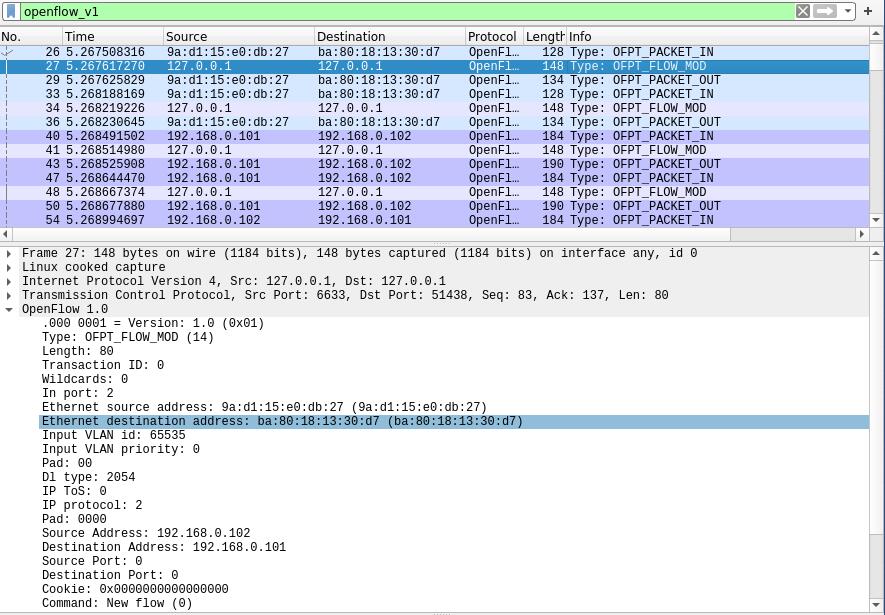This screenshot has height=615, width=885.
Task: Sort by the No. column header
Action: (31, 37)
